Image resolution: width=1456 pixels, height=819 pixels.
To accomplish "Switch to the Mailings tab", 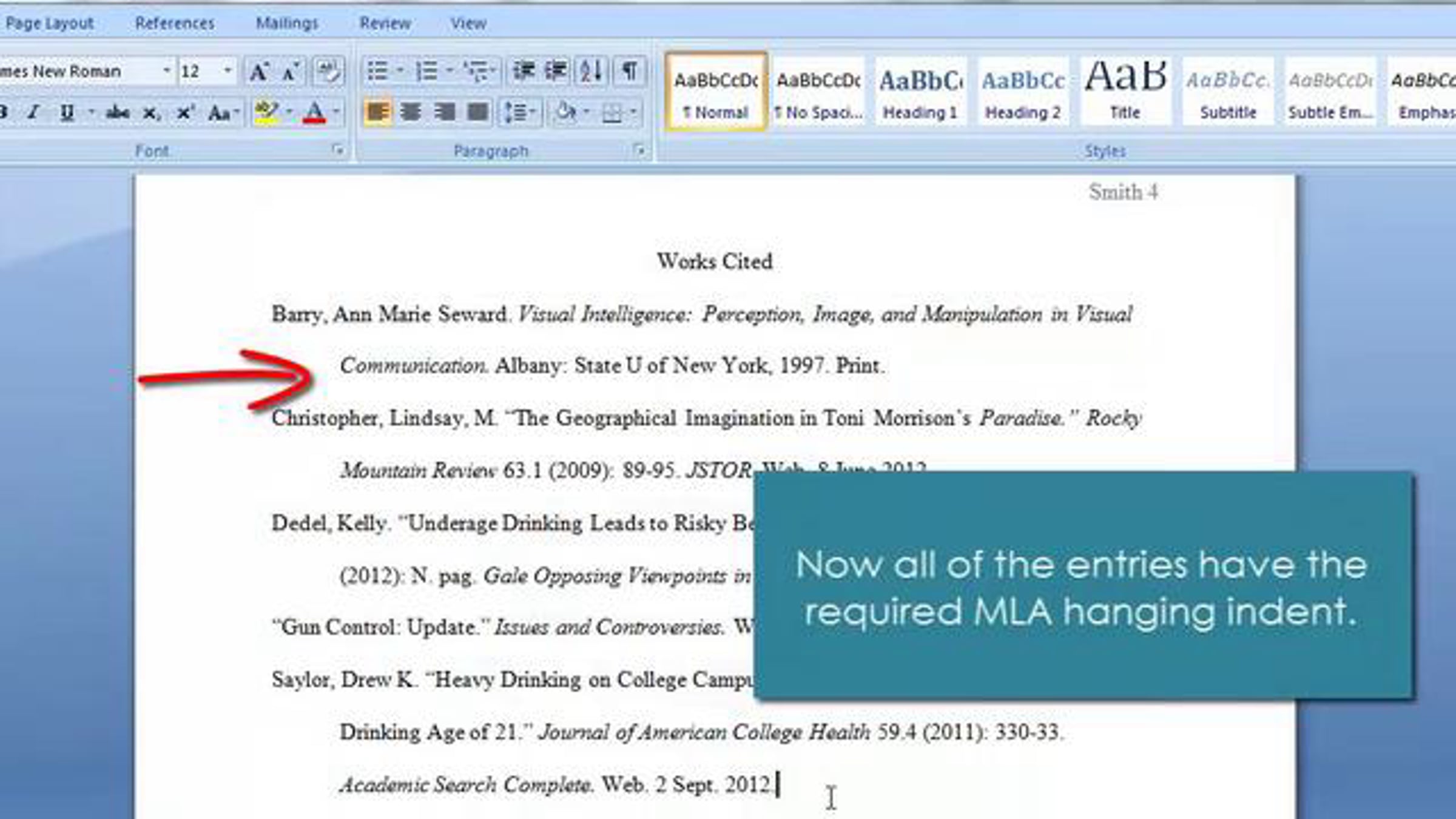I will pos(287,23).
